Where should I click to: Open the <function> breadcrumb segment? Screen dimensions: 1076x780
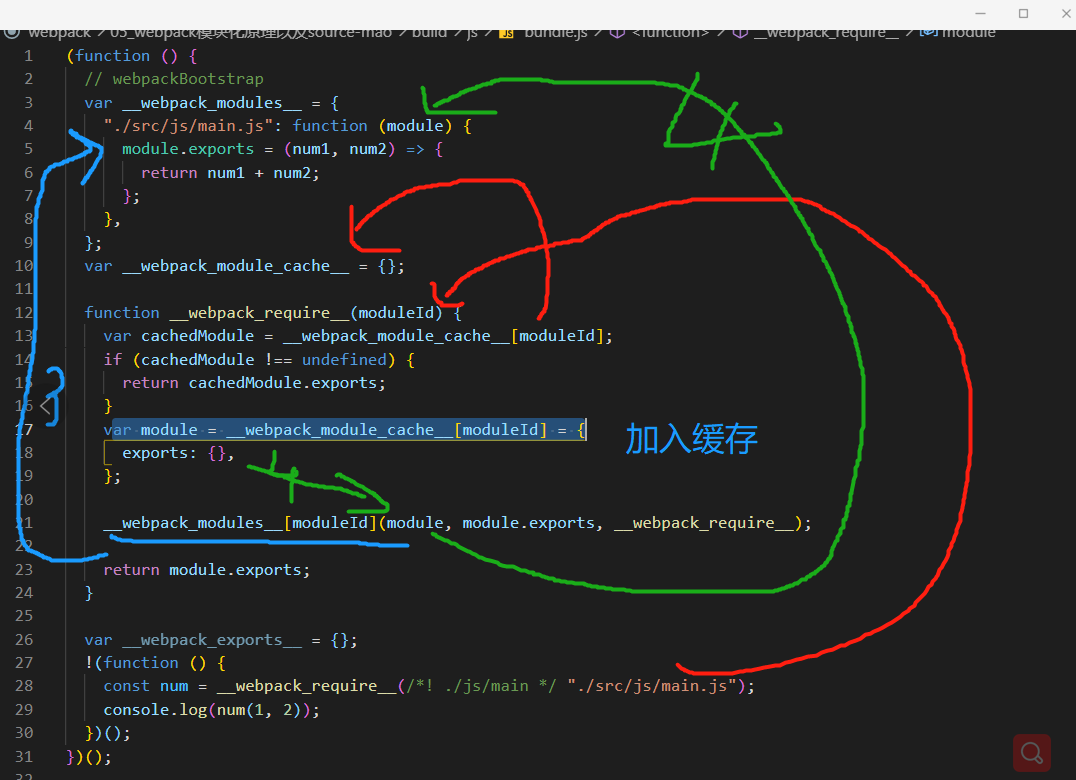click(670, 32)
